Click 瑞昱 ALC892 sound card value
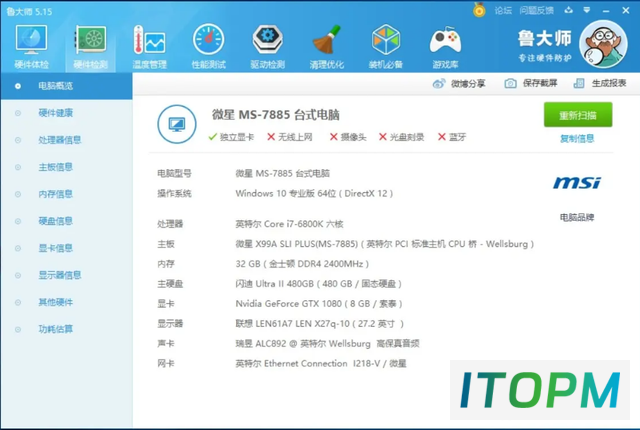 [327, 344]
